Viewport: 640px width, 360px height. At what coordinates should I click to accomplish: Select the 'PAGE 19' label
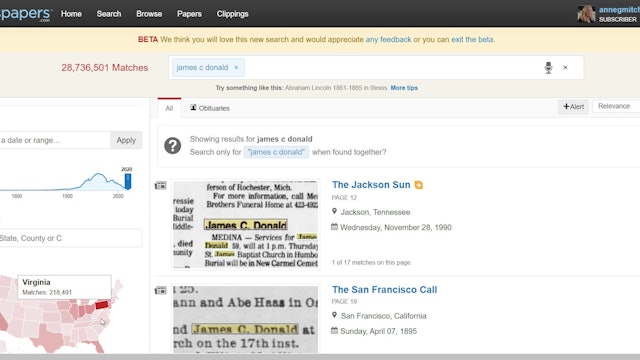(x=344, y=302)
